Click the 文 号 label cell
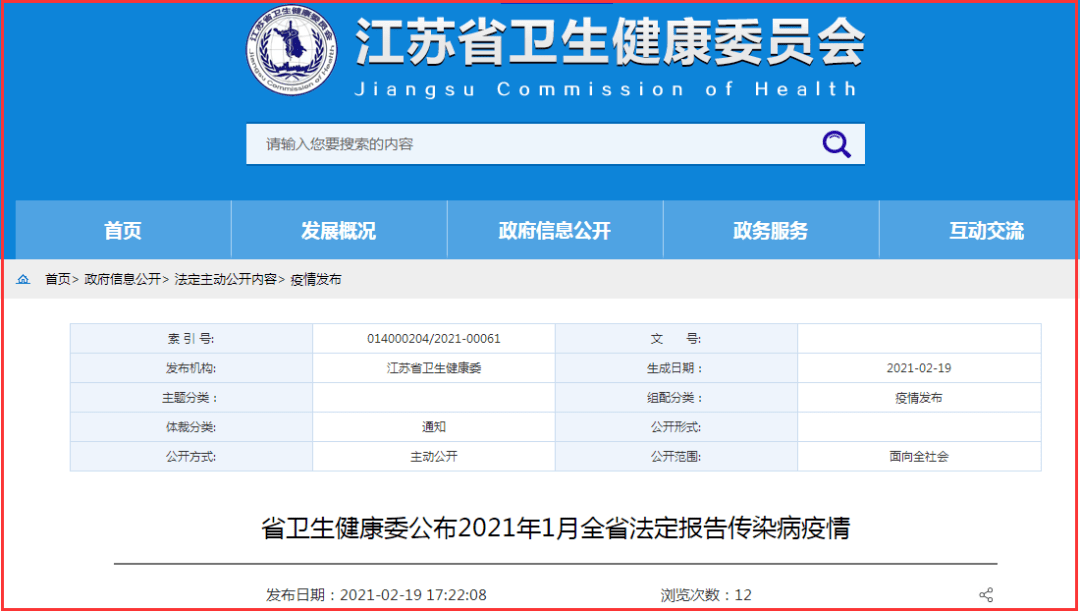 pos(676,339)
